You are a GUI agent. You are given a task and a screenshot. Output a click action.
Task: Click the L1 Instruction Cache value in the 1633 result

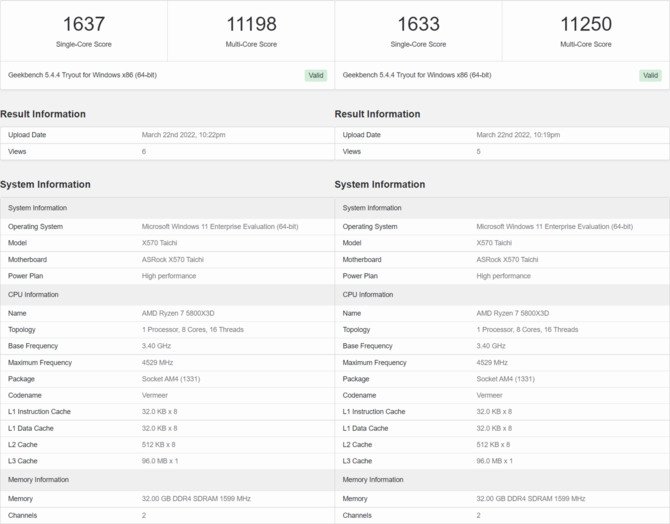click(494, 412)
